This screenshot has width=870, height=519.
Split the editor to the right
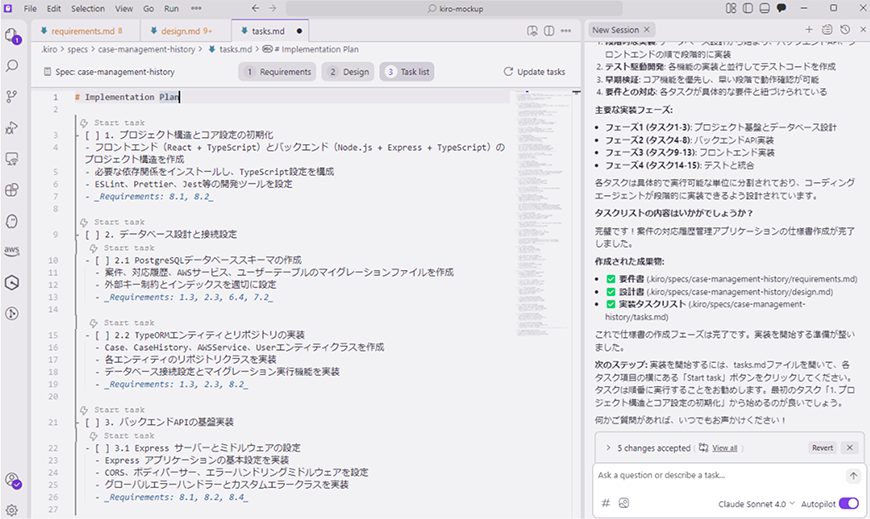tap(549, 31)
